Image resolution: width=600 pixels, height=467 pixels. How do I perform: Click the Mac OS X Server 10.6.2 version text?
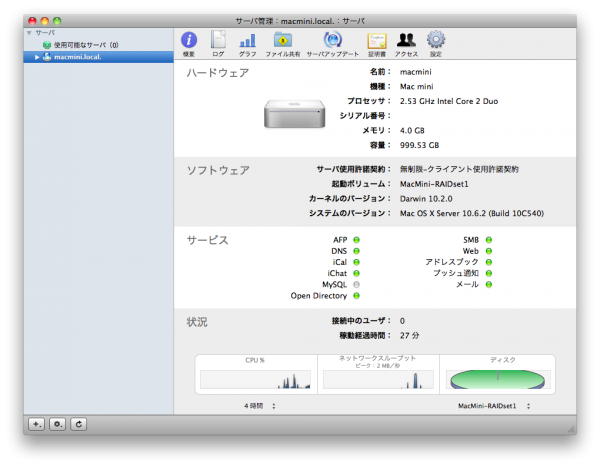click(x=472, y=213)
